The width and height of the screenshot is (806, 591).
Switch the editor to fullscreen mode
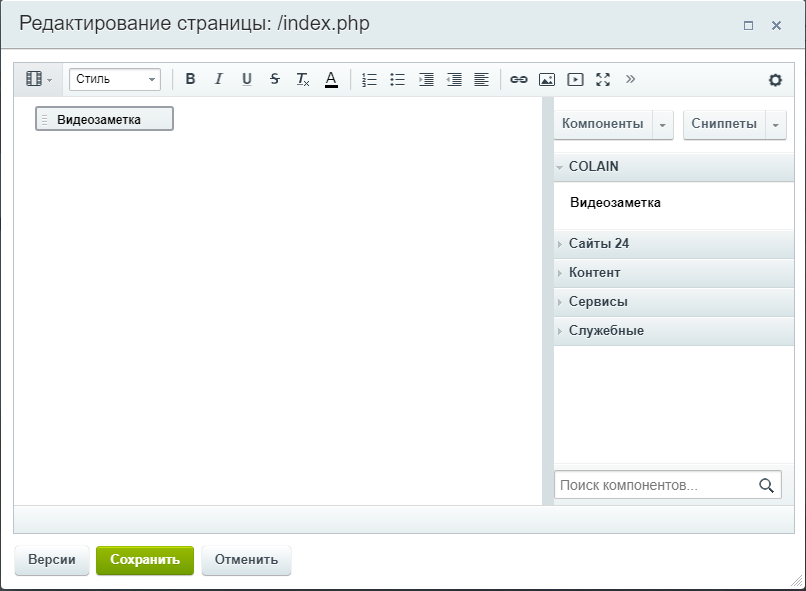tap(603, 80)
